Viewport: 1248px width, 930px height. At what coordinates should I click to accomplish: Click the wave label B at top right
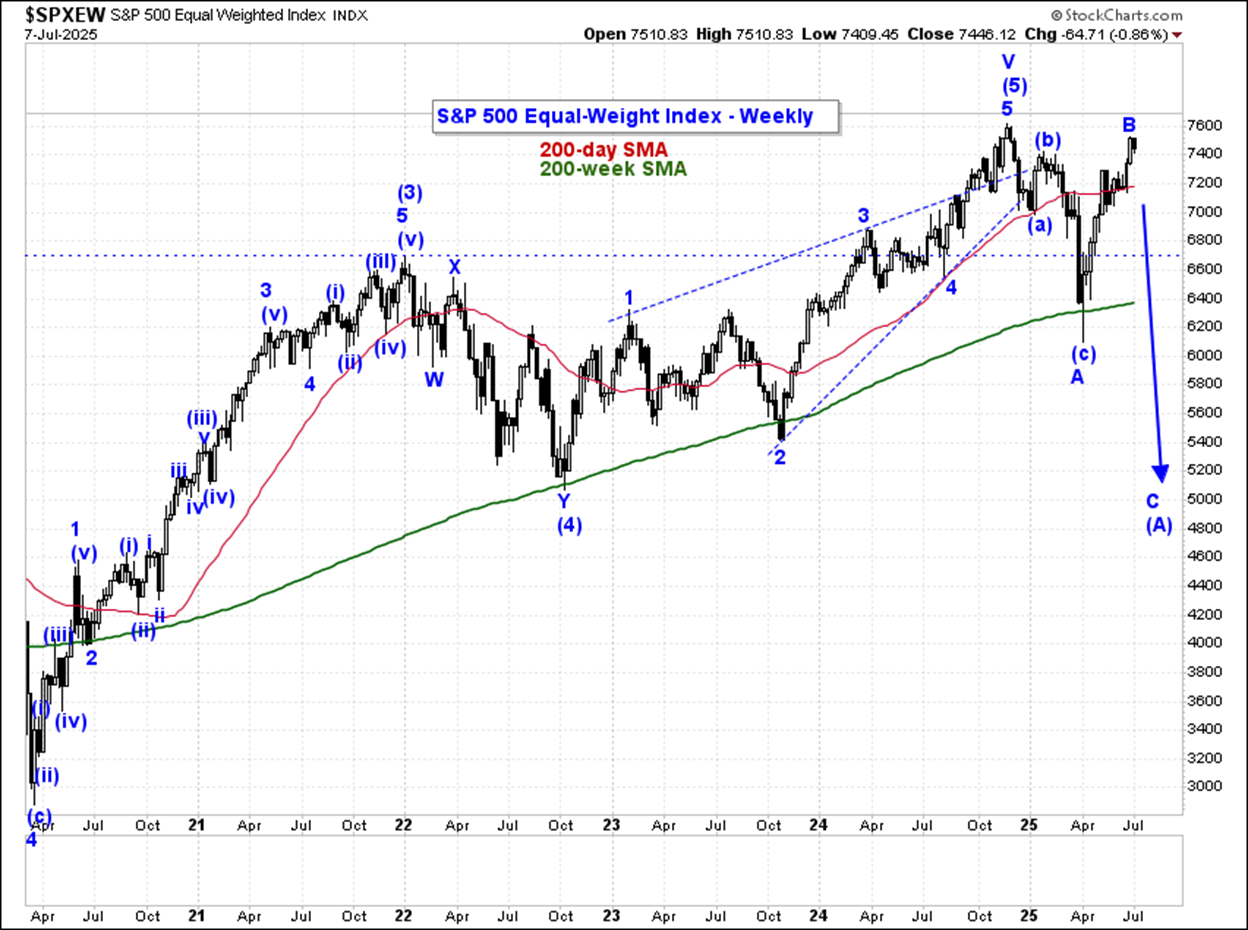[x=1129, y=125]
